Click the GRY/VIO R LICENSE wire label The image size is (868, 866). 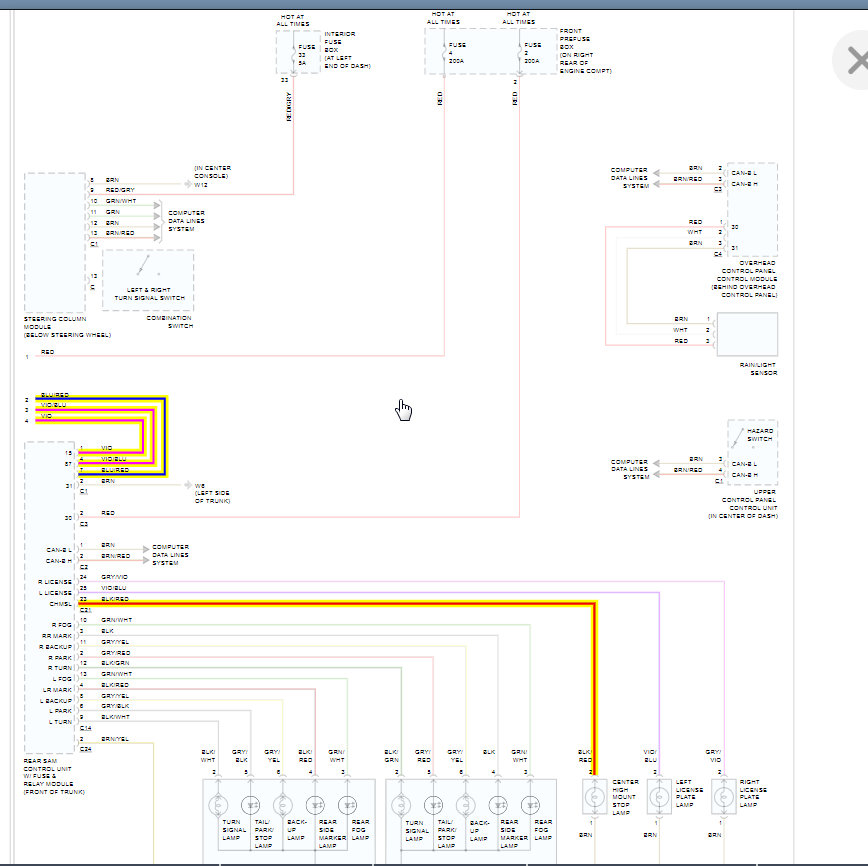pyautogui.click(x=115, y=577)
